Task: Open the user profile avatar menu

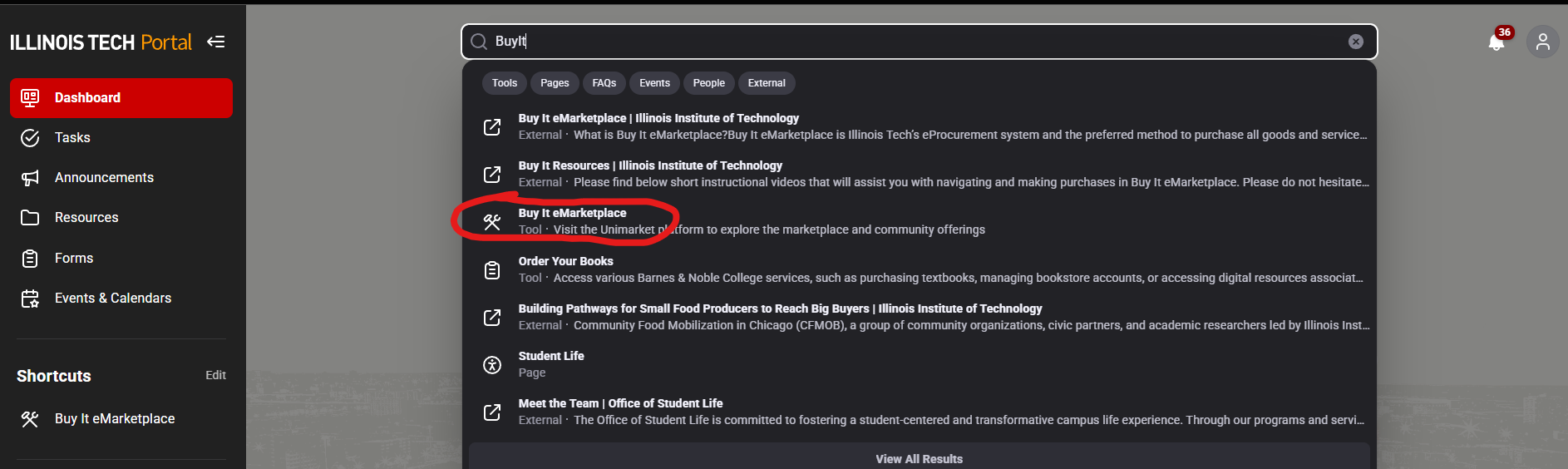Action: click(x=1543, y=42)
